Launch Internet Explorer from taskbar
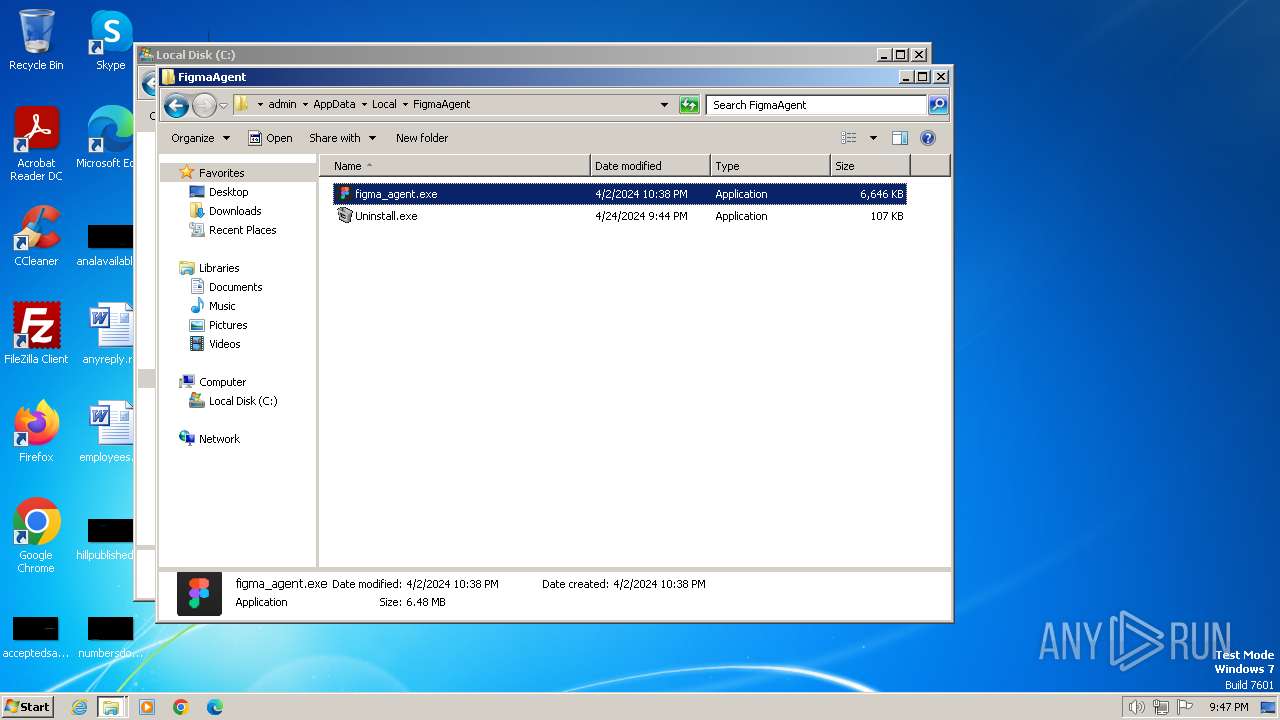1280x720 pixels. (x=79, y=707)
